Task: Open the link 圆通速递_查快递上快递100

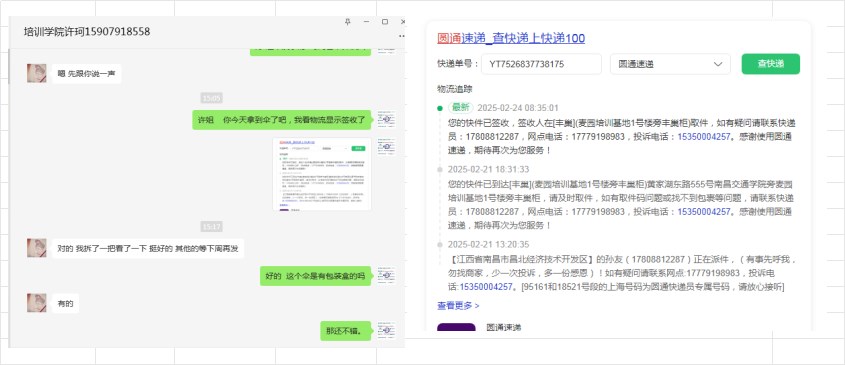Action: pyautogui.click(x=511, y=38)
